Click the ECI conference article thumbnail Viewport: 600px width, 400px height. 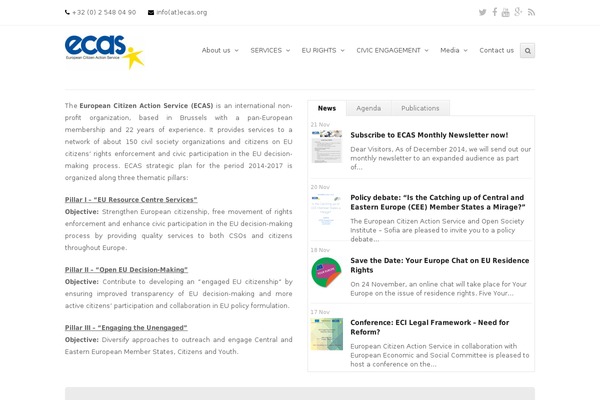327,334
